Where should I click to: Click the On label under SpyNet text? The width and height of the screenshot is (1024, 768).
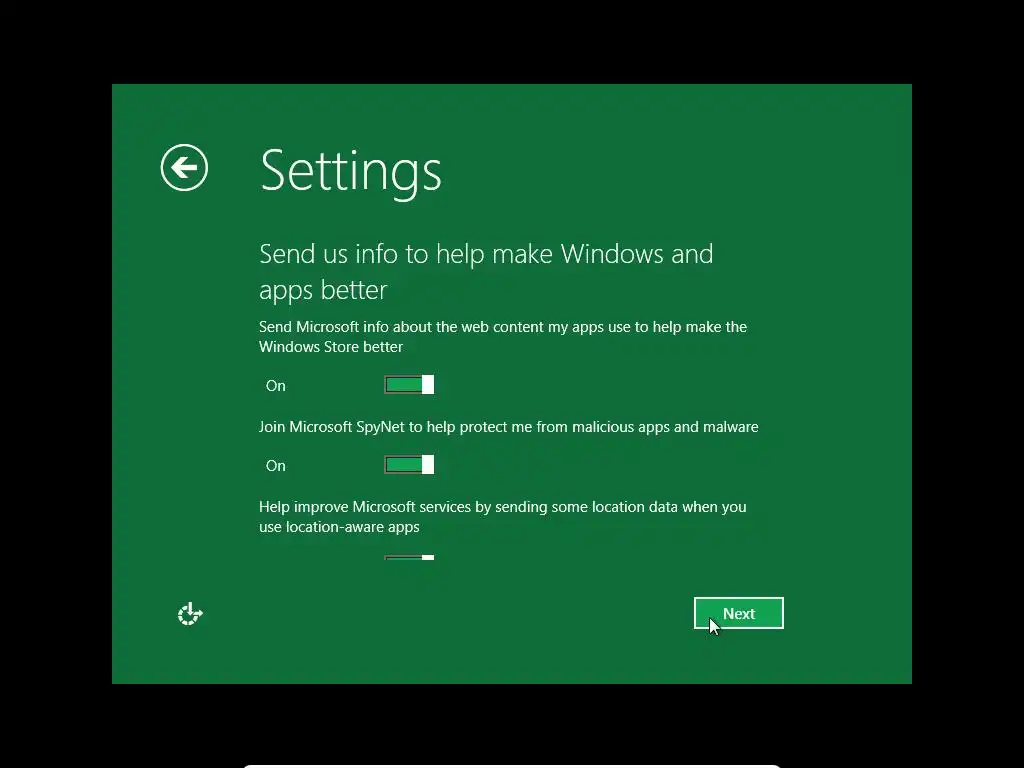276,466
